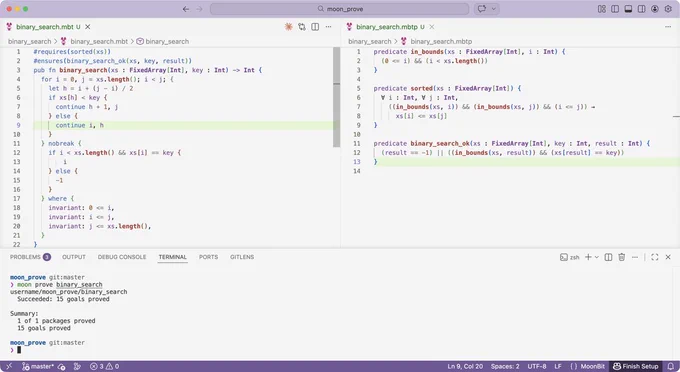Close the binary_search.mbtp tab
680x372 pixels.
point(432,27)
